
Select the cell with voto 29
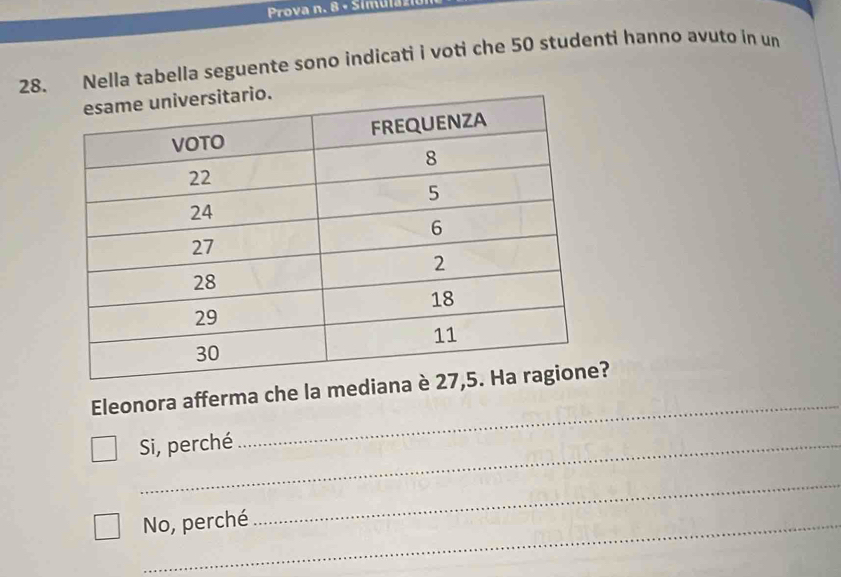[x=206, y=318]
